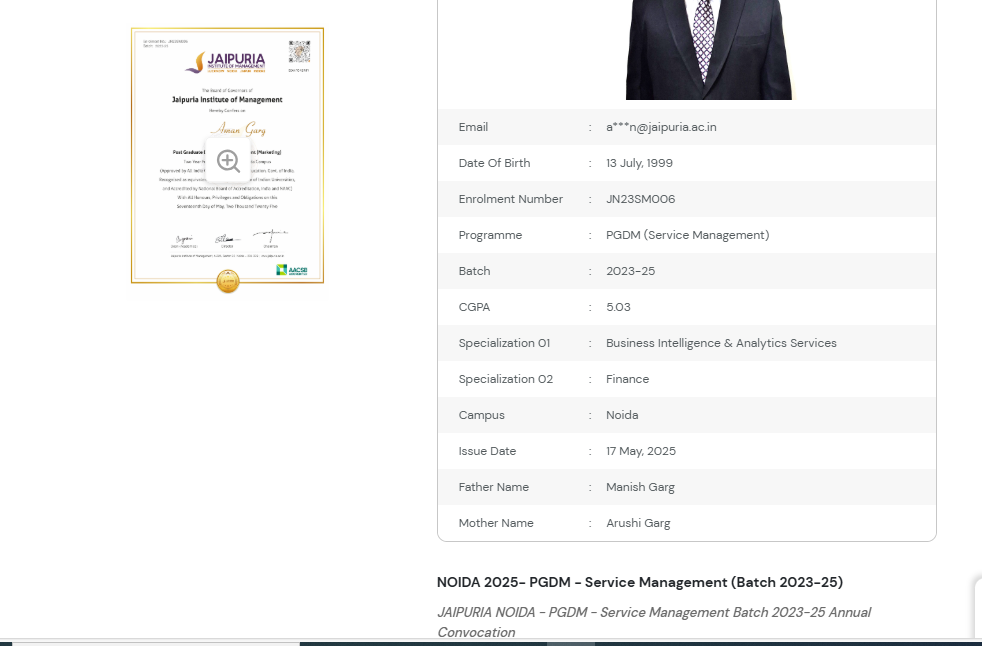Screen dimensions: 982x646
Task: Click the signatures area on the certificate
Action: point(228,239)
